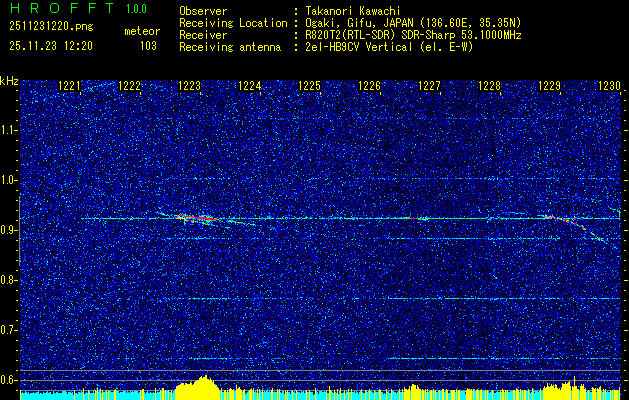Click the Observer field label
The height and width of the screenshot is (400, 629).
(x=203, y=11)
